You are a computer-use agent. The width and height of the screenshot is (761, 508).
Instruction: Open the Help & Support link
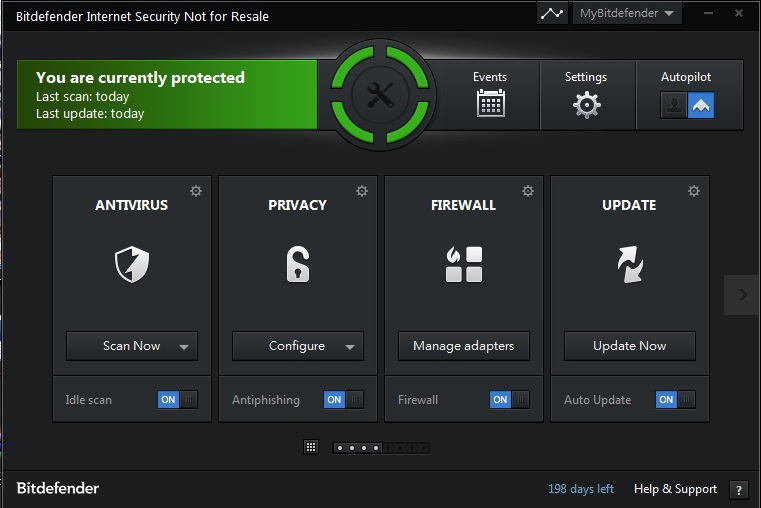675,489
